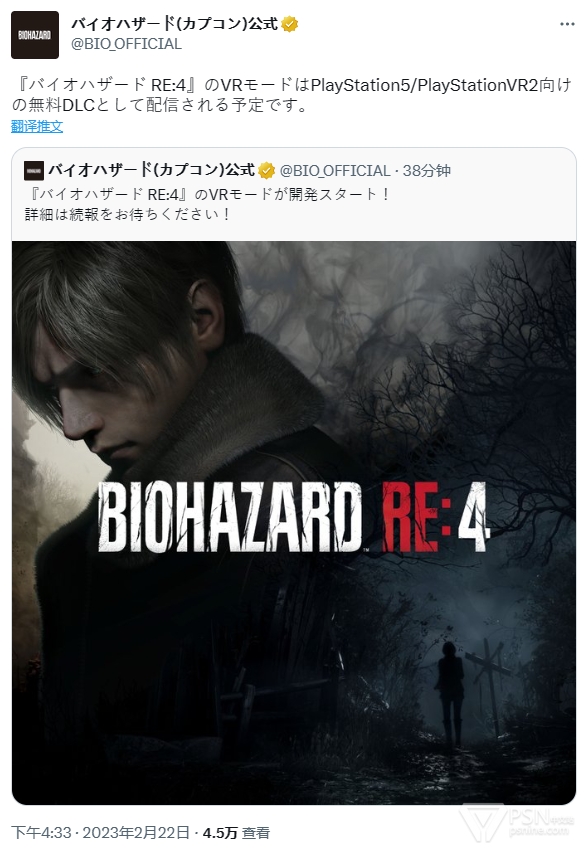Click the PSN watermark logo in the corner

[x=516, y=822]
